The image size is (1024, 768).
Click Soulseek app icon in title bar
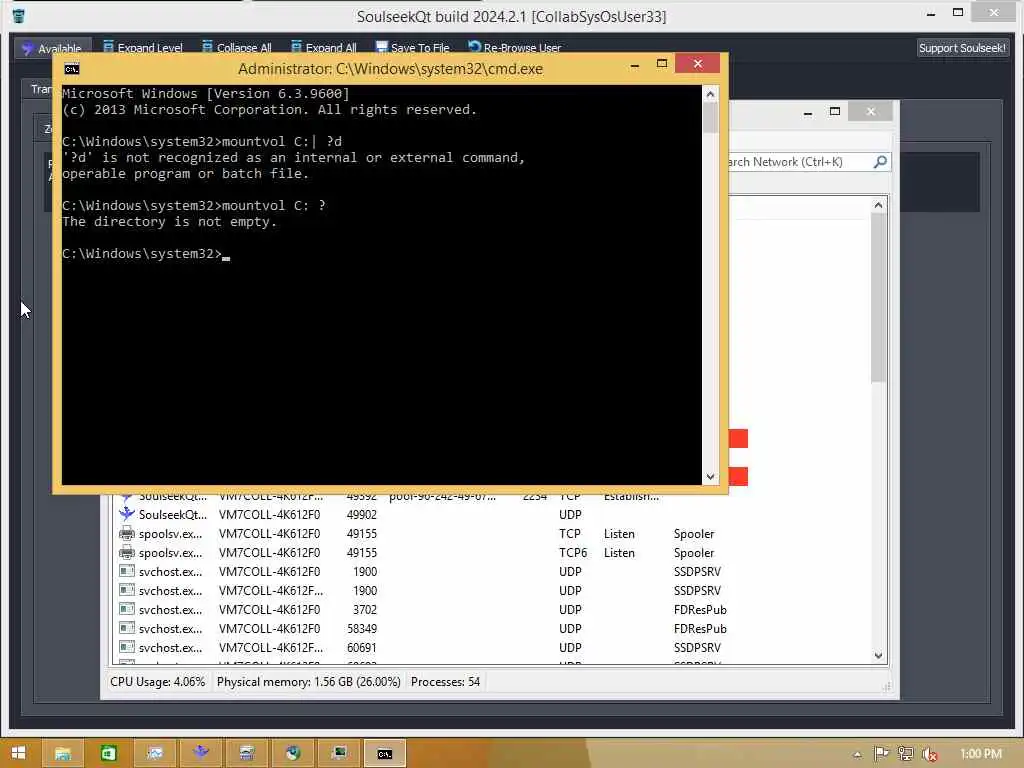click(x=19, y=16)
